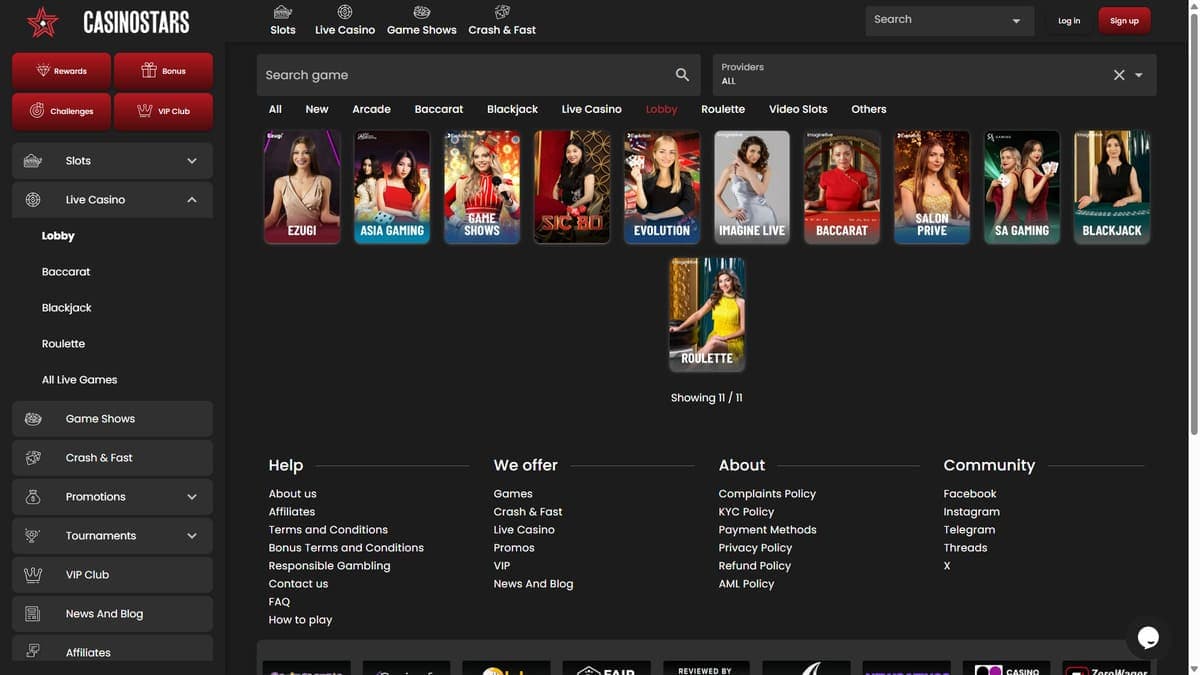Expand the Slots sidebar chevron
The height and width of the screenshot is (675, 1200).
(x=192, y=161)
